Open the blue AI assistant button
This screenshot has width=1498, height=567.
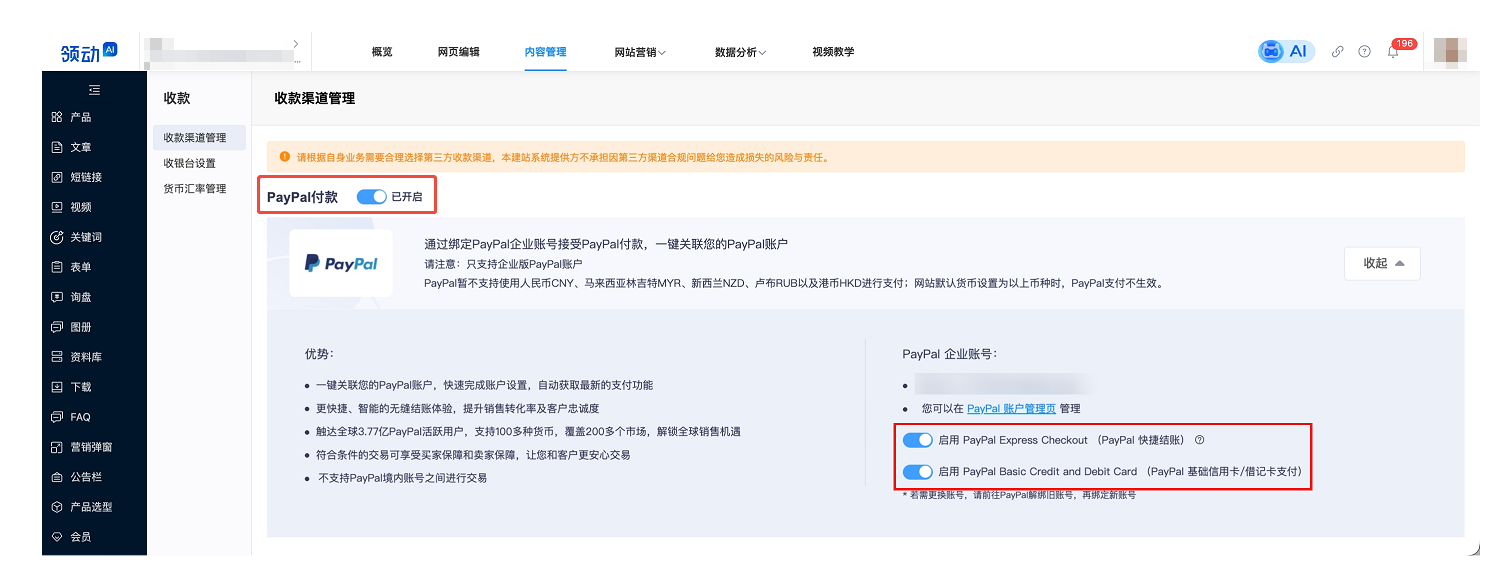click(1286, 51)
